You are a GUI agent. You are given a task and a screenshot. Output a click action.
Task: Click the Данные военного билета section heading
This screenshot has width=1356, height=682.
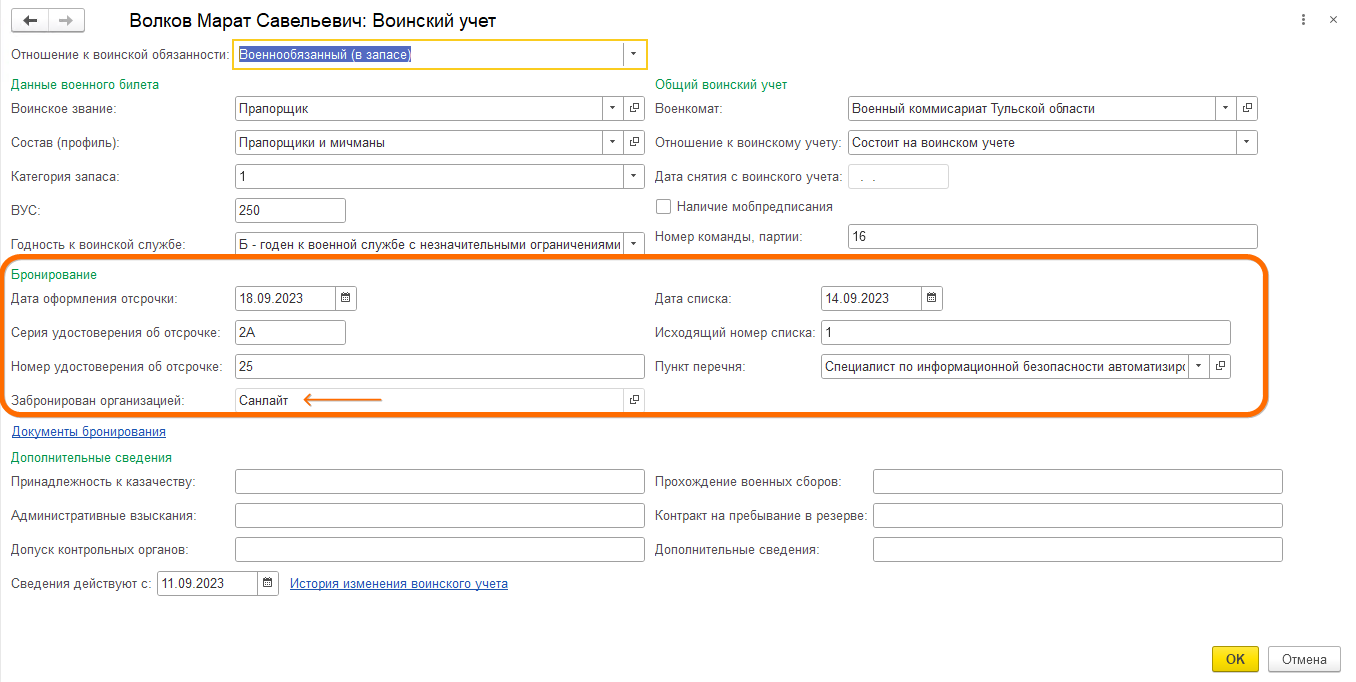[85, 84]
